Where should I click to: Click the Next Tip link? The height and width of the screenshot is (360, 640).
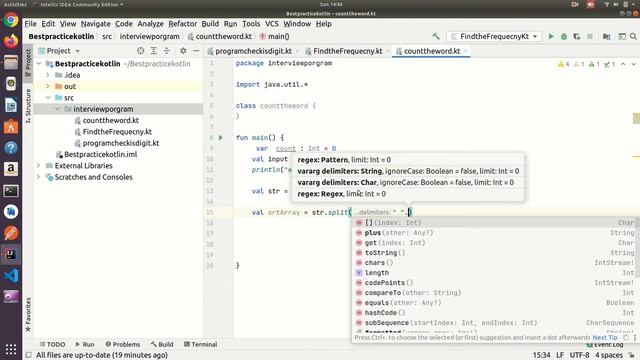click(x=604, y=338)
